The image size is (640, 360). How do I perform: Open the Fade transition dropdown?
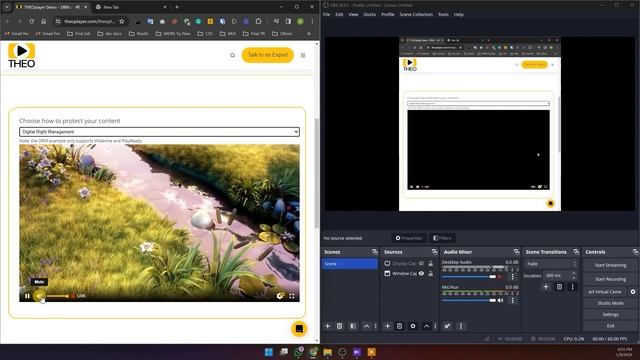(551, 264)
